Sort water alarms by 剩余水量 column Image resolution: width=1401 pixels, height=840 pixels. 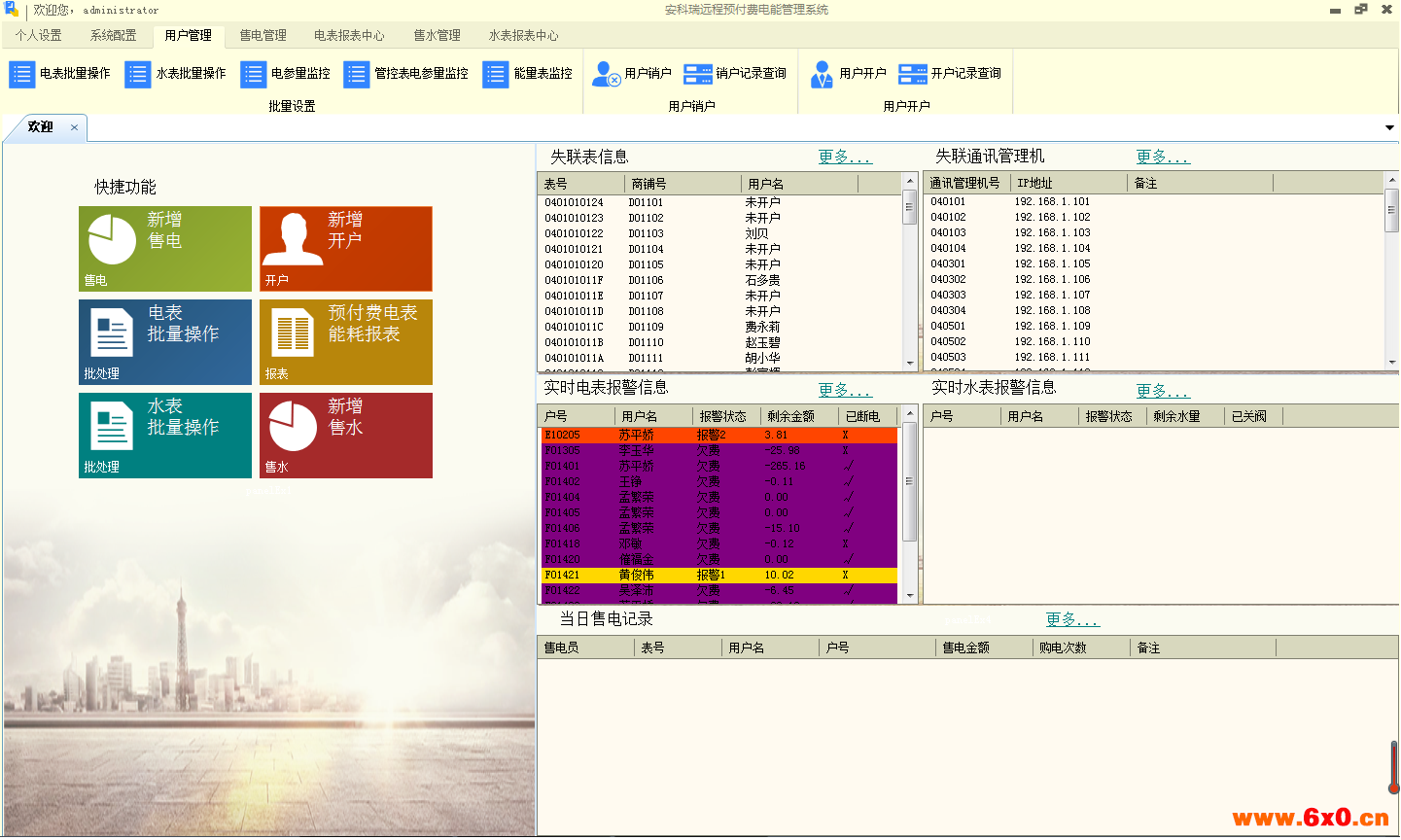[1185, 416]
